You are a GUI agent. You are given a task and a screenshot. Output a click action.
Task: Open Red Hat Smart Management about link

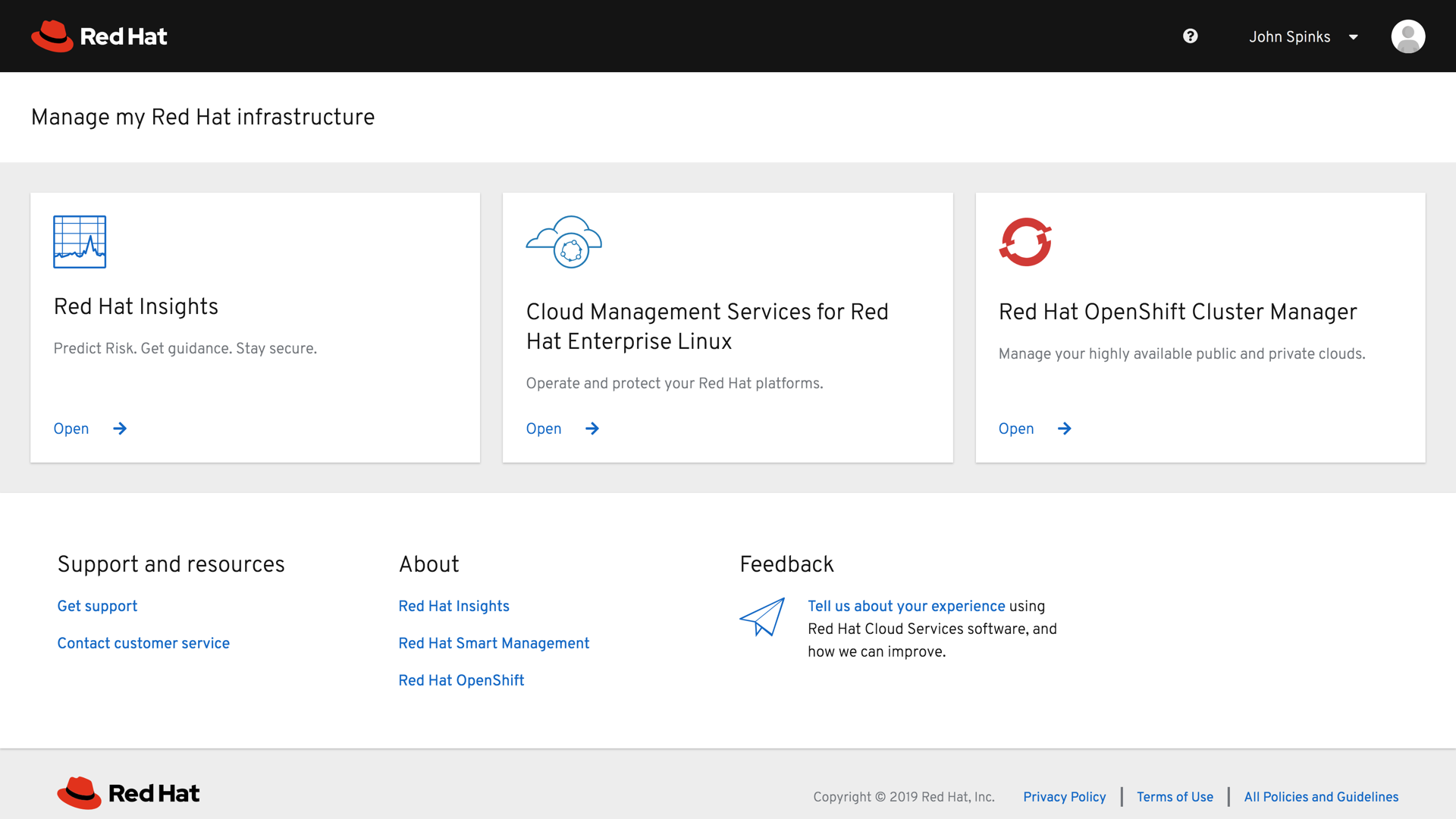click(x=494, y=643)
